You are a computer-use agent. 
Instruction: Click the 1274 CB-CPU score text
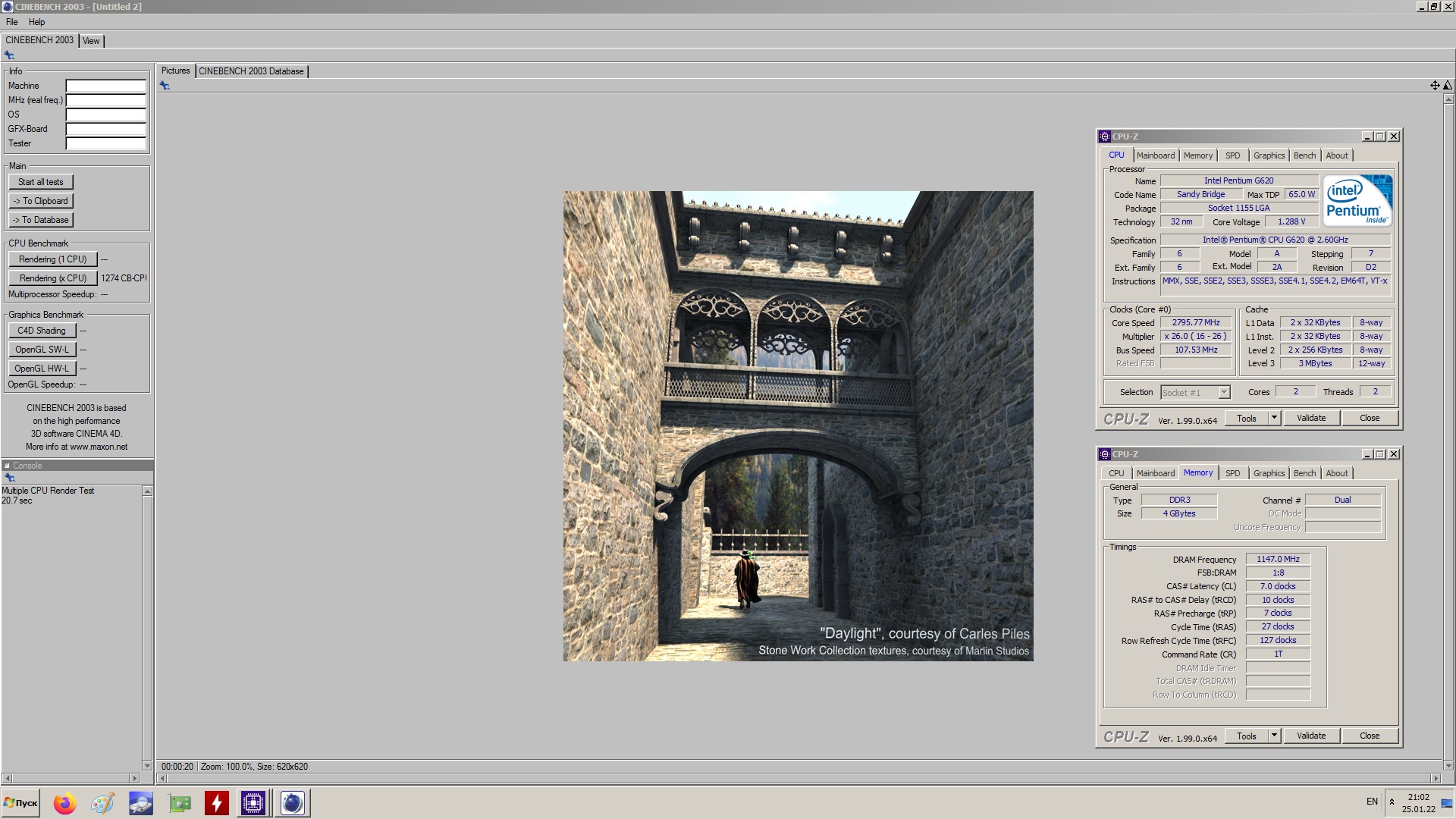(124, 278)
